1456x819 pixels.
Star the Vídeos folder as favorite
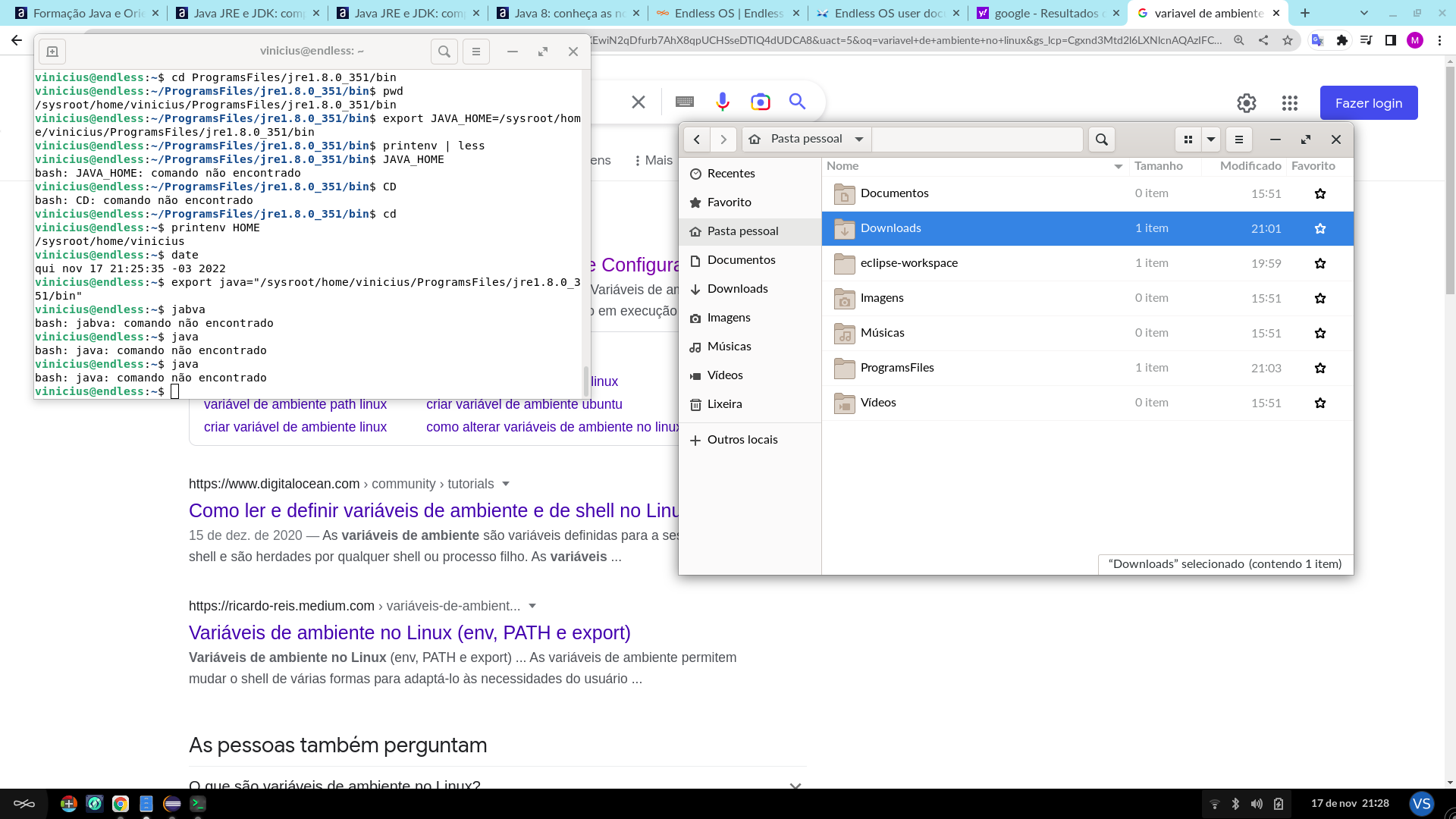1320,403
